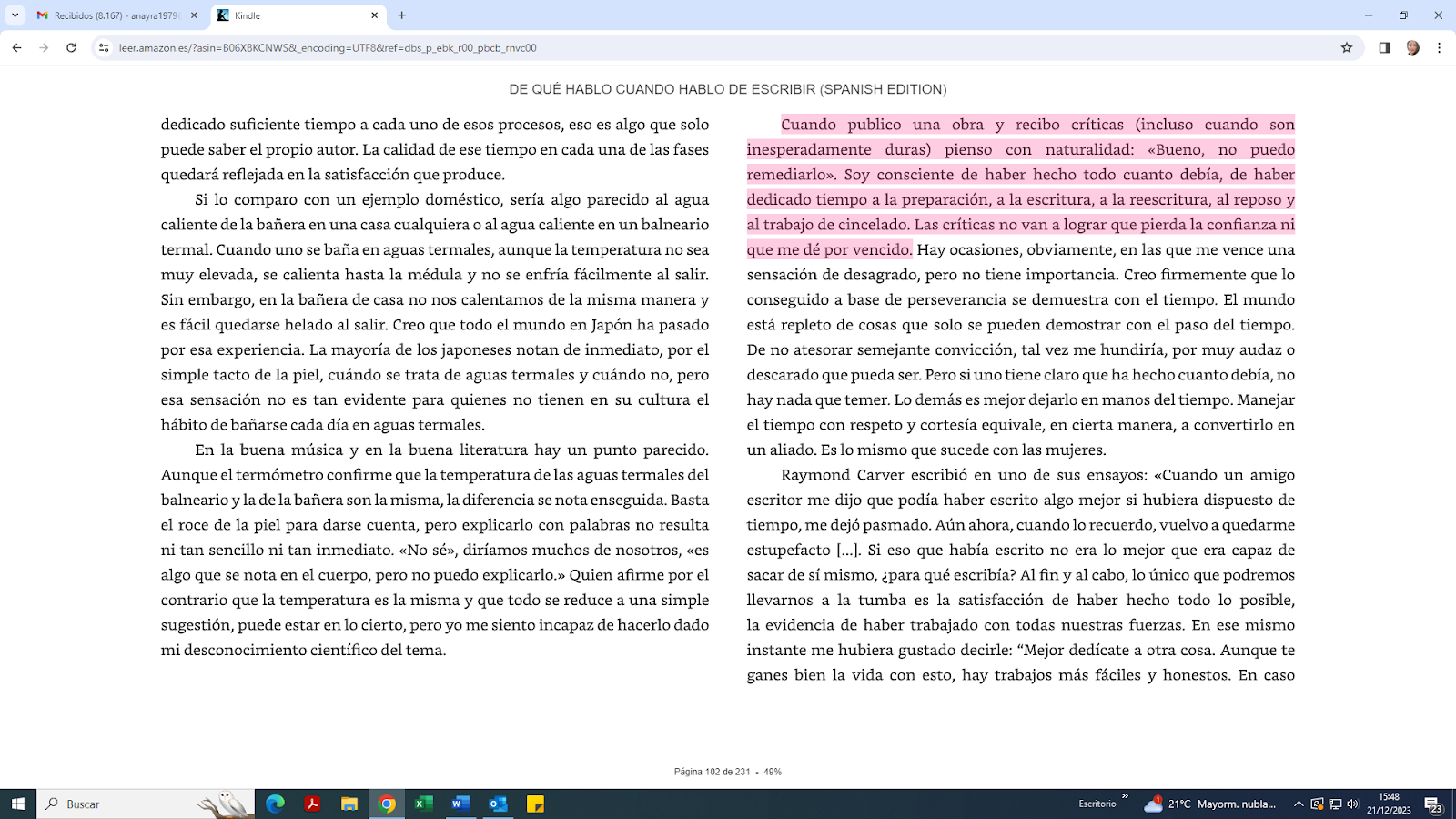Close the Gmail Recibidos tab
The width and height of the screenshot is (1456, 819).
(193, 15)
